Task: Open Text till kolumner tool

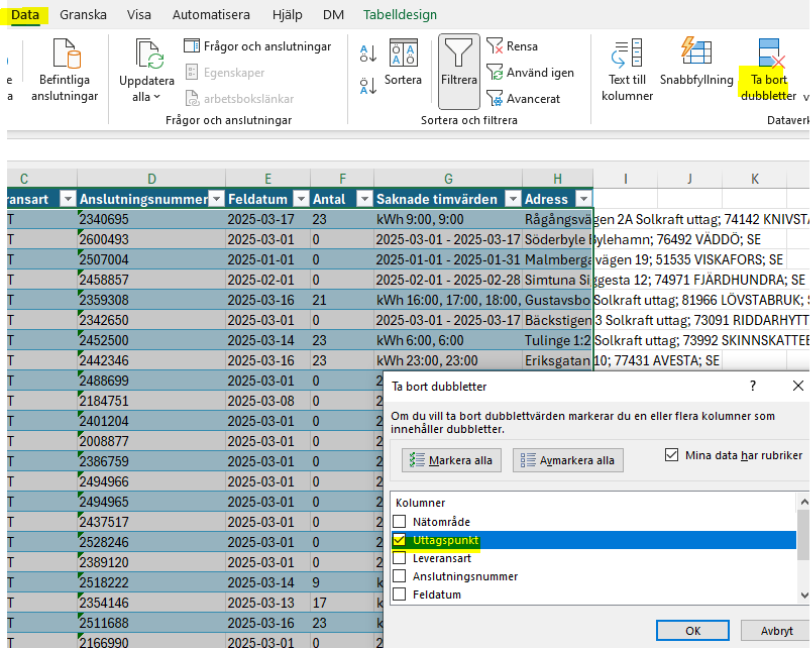Action: coord(627,55)
